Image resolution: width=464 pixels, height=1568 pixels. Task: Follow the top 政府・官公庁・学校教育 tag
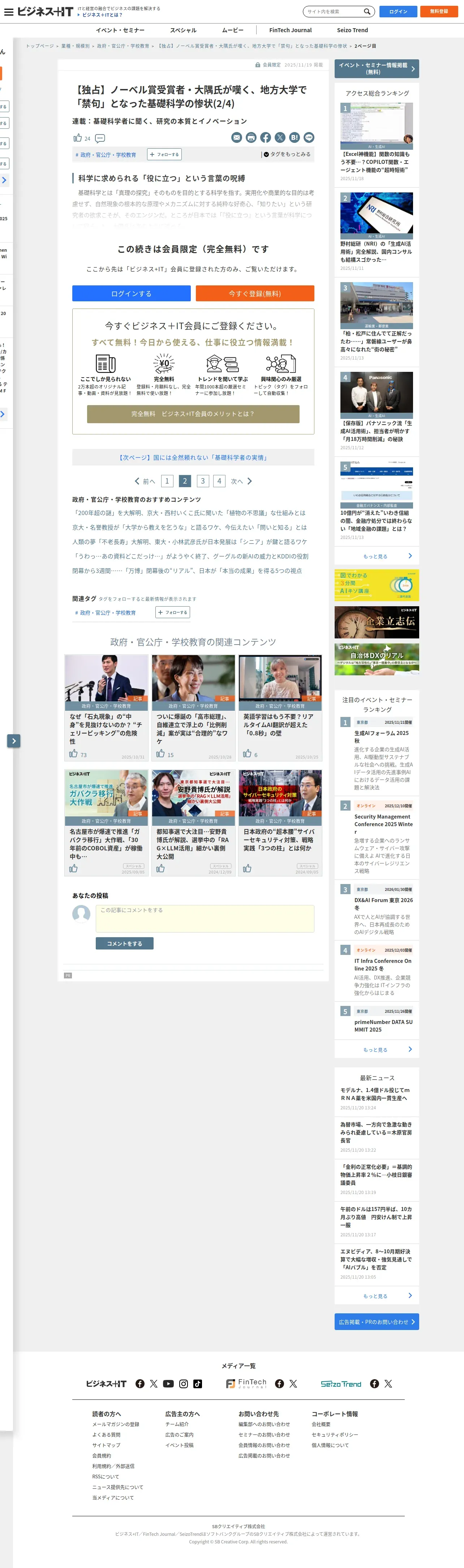point(165,154)
